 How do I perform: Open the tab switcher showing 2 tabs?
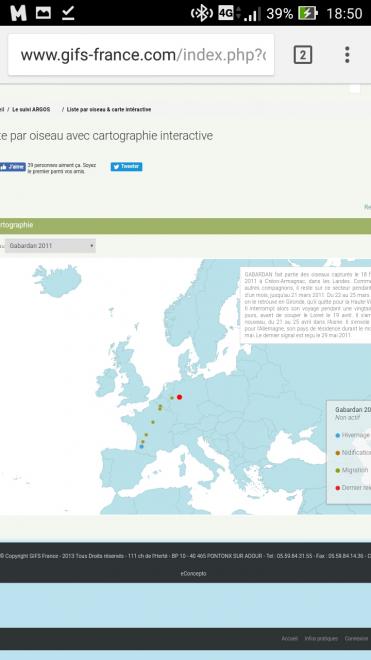click(303, 55)
